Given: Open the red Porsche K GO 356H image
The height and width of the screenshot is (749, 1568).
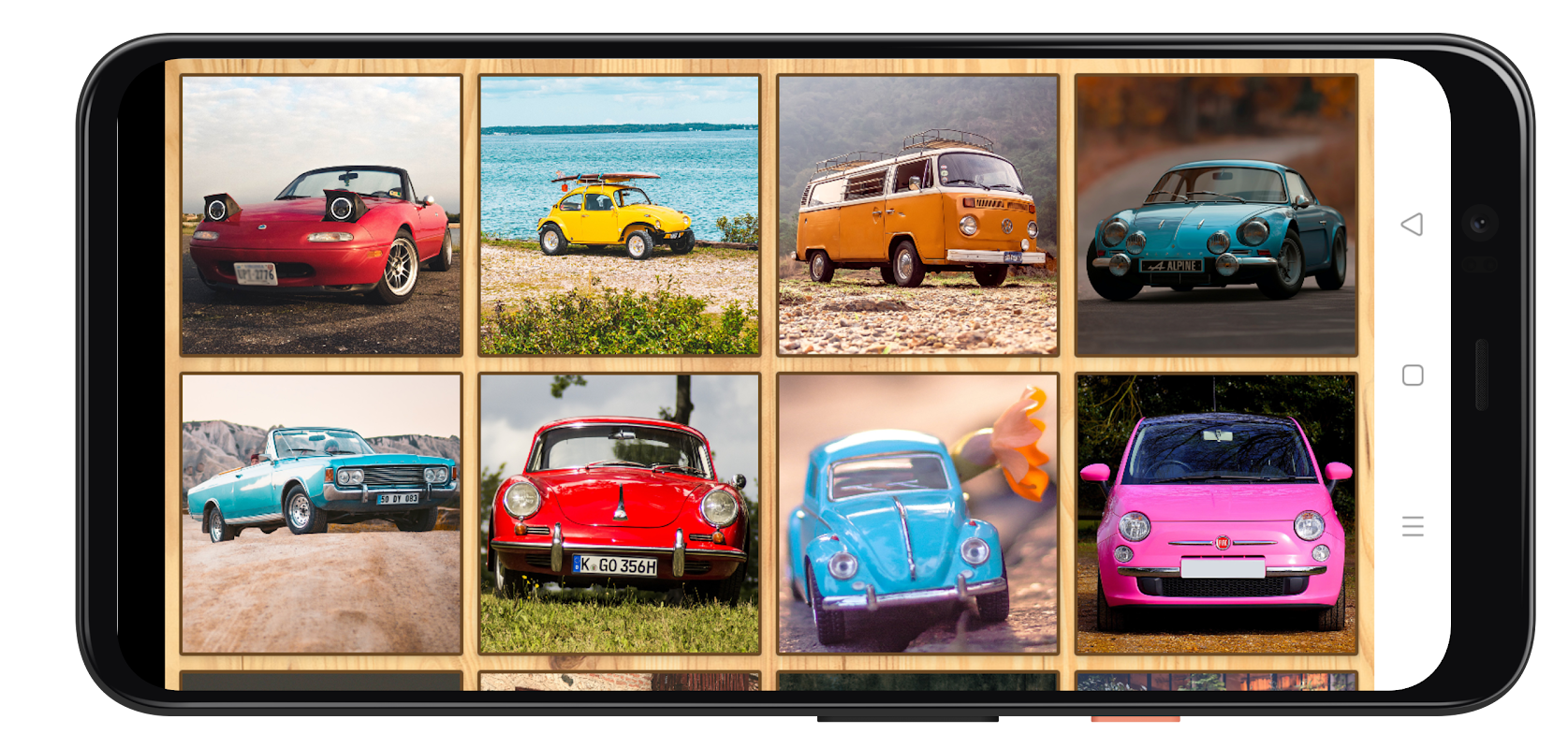Looking at the screenshot, I should (x=619, y=514).
